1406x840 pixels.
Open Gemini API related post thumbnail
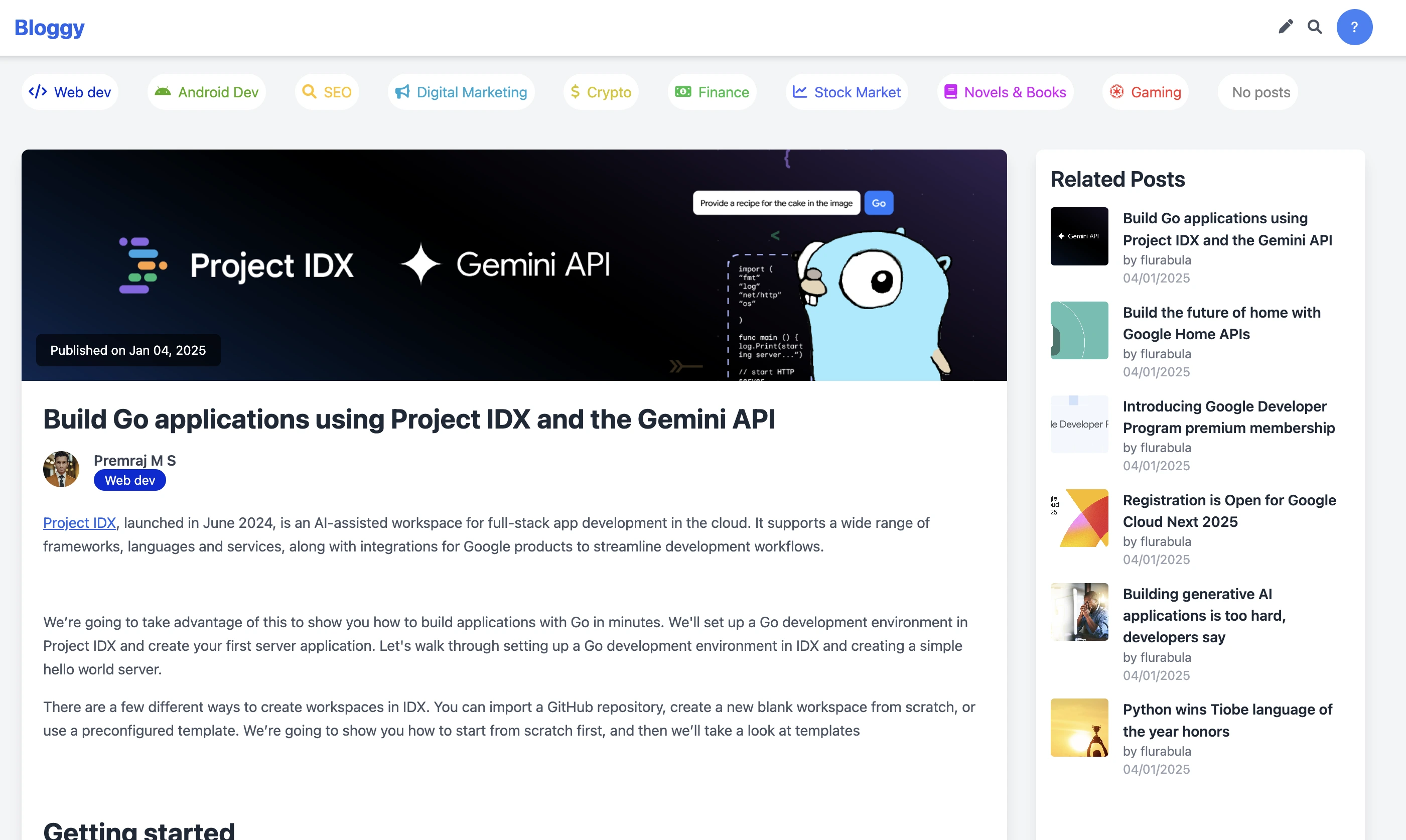pos(1079,236)
